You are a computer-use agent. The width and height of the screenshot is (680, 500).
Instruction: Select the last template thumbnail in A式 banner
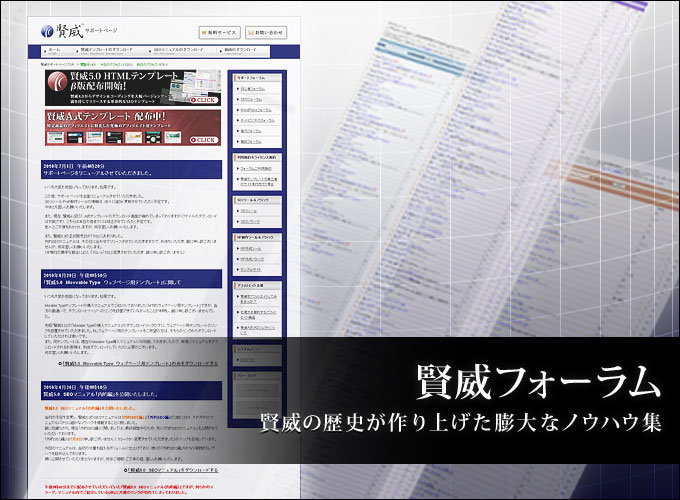[172, 137]
